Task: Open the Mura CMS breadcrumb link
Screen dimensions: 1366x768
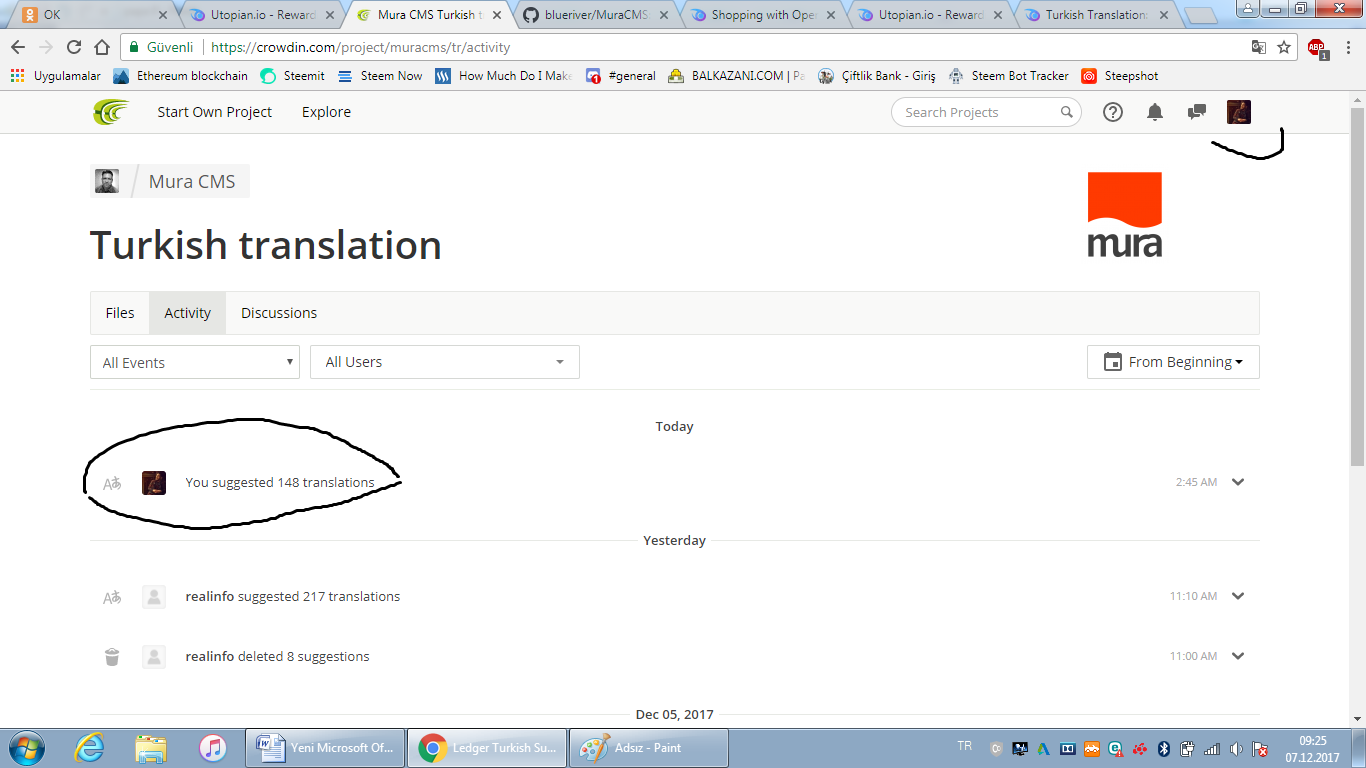Action: (192, 181)
